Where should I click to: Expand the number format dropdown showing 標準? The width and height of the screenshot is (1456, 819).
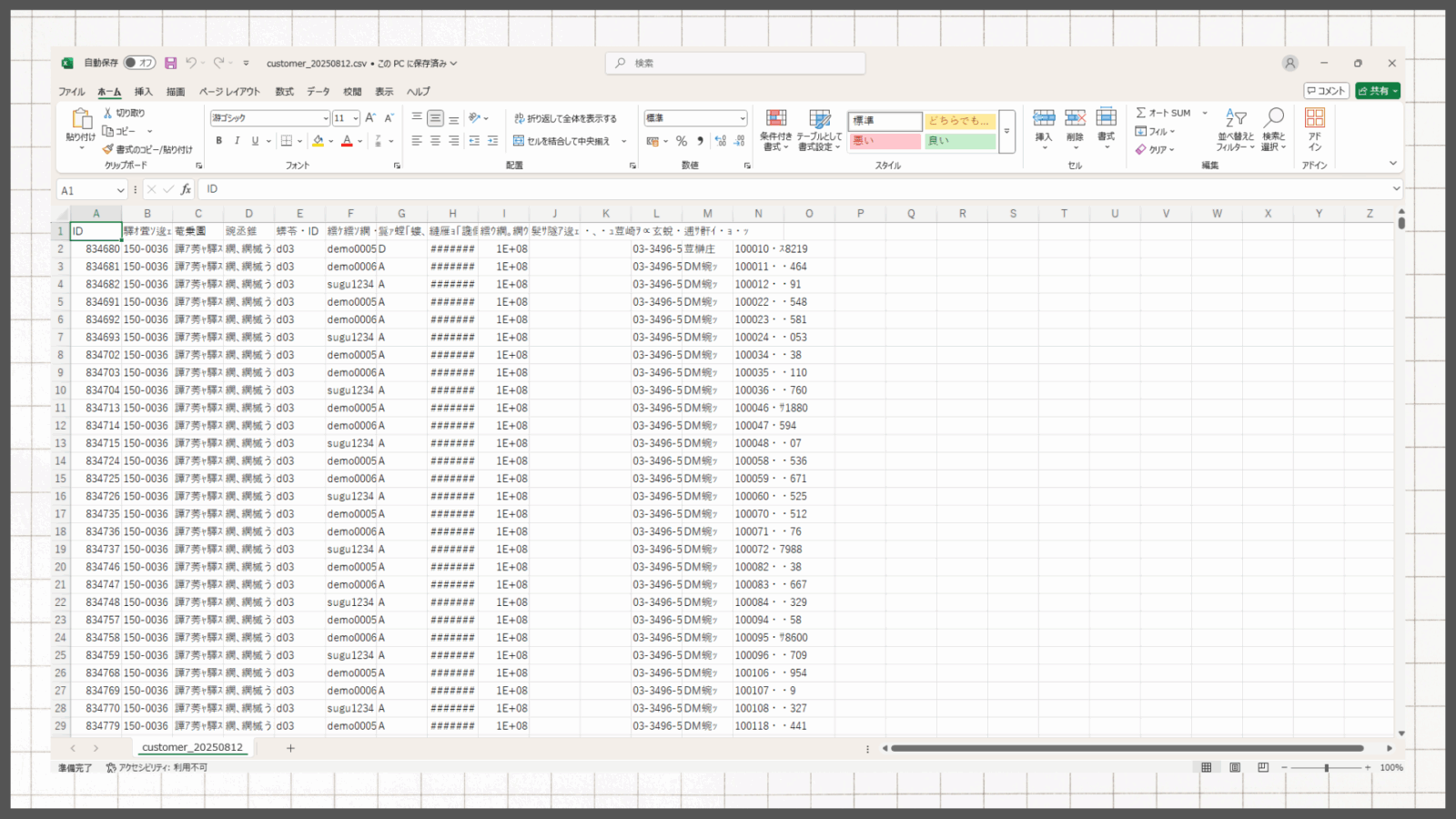point(742,118)
